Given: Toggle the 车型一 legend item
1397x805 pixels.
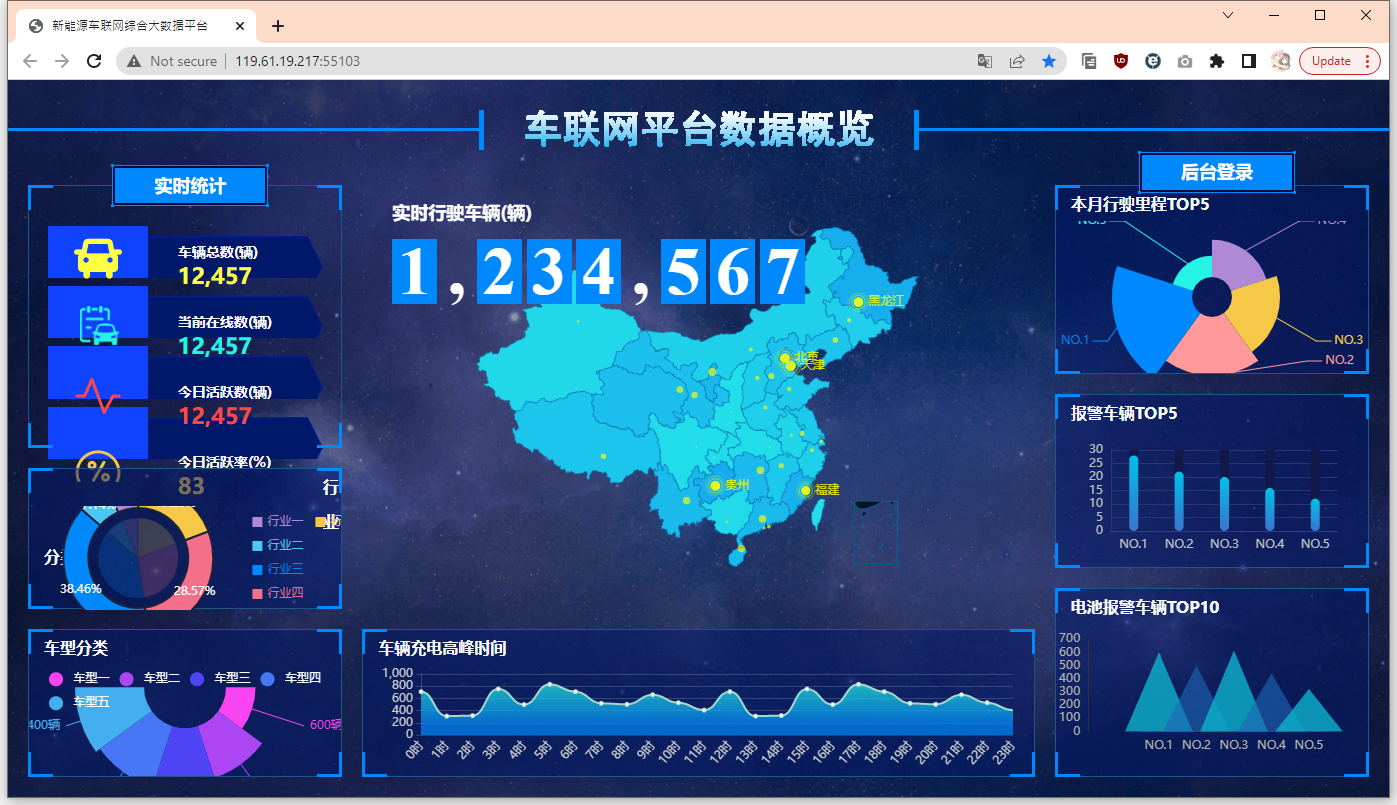Looking at the screenshot, I should point(79,678).
